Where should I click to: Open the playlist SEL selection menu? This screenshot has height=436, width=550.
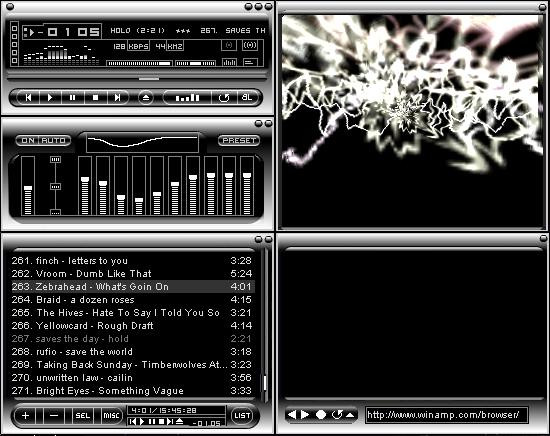83,416
